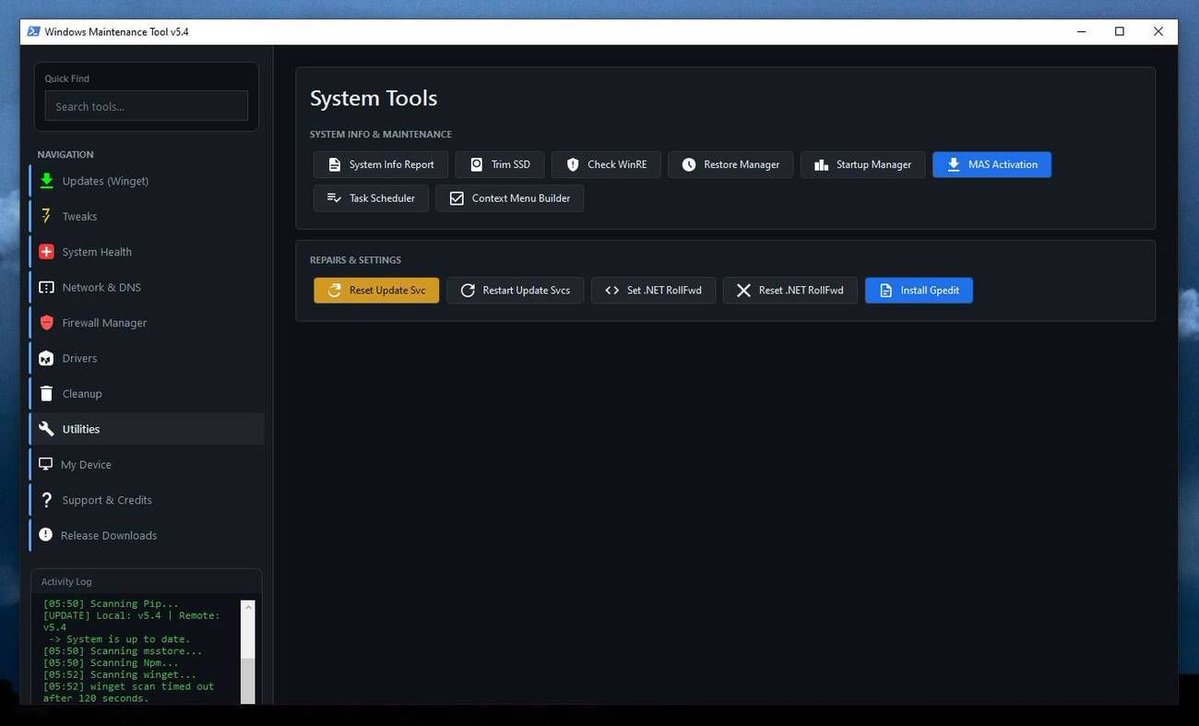
Task: Click the monitor icon beside My Device
Action: (x=46, y=464)
